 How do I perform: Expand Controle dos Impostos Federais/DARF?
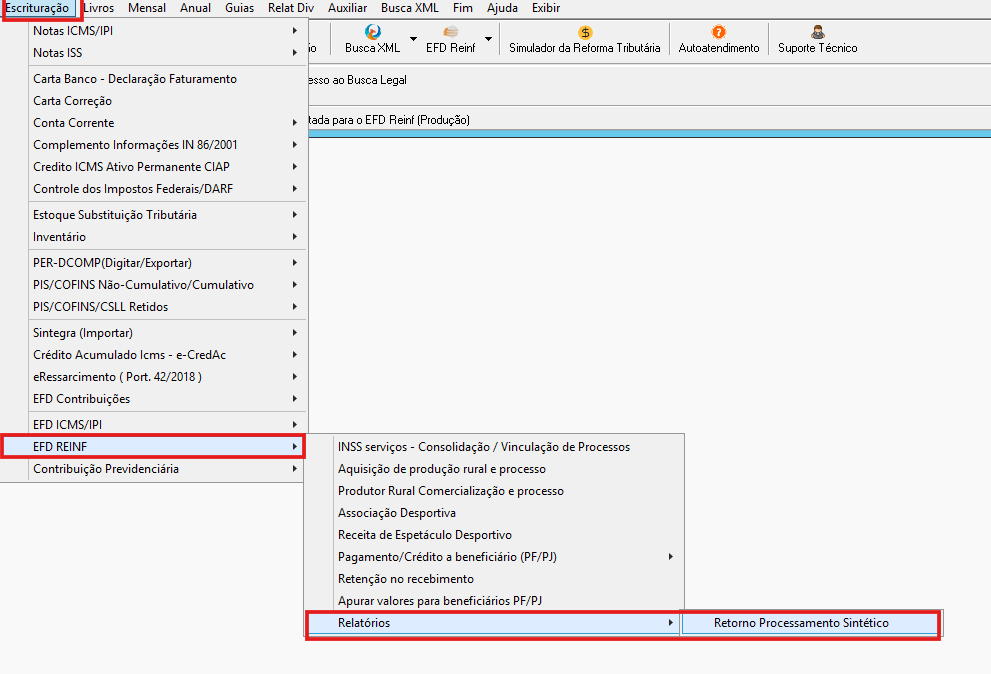pos(166,189)
